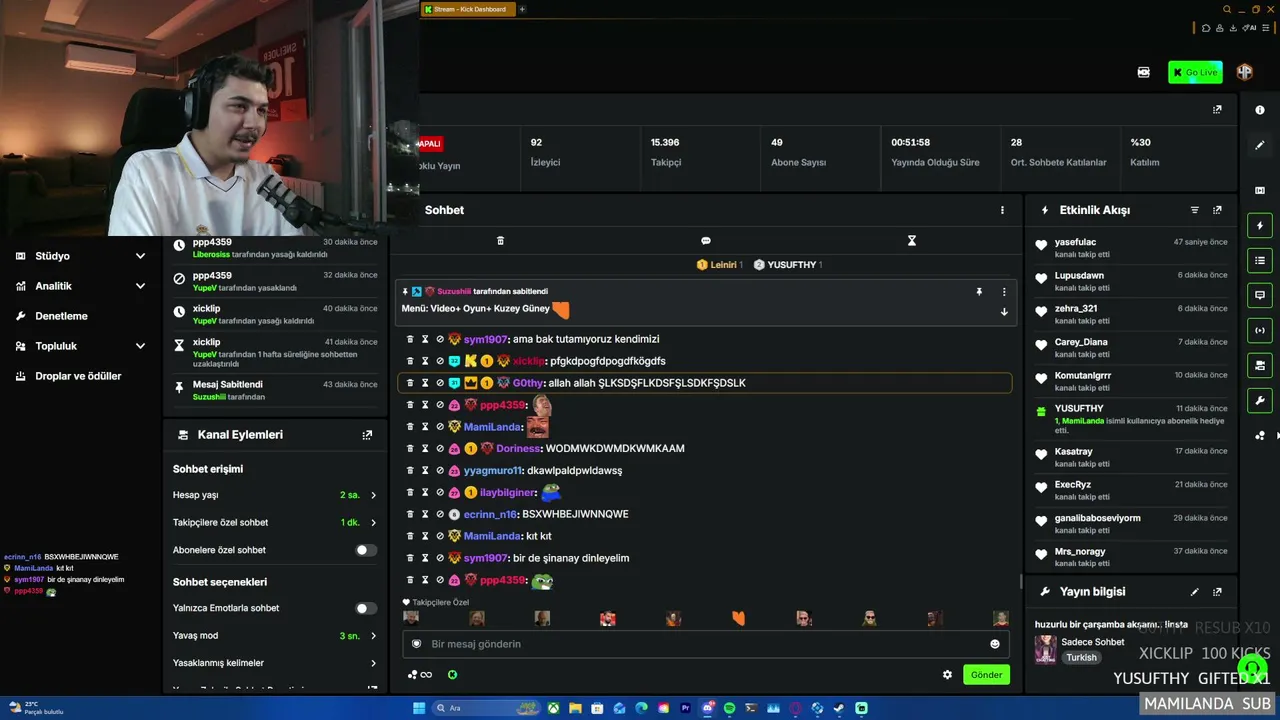Open sym1907's profile from chat
The width and height of the screenshot is (1280, 720).
[485, 339]
